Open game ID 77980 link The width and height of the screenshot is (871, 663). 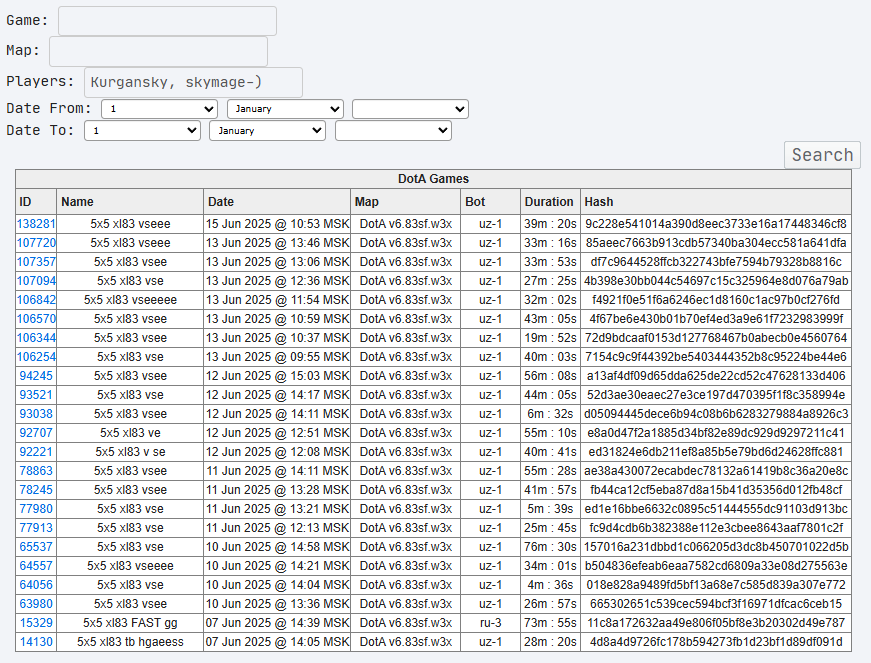coord(36,509)
